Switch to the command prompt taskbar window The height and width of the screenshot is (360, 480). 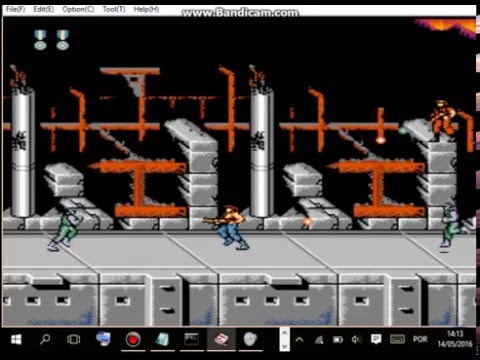tap(192, 340)
